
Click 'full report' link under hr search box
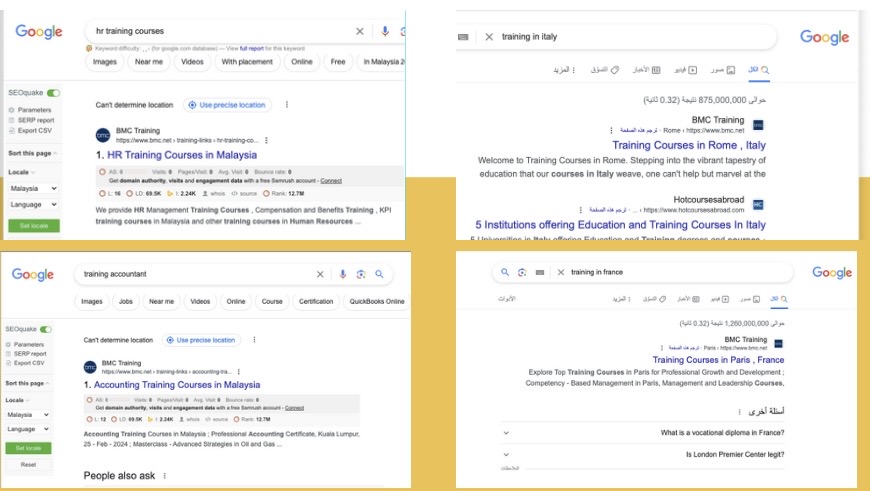(251, 48)
